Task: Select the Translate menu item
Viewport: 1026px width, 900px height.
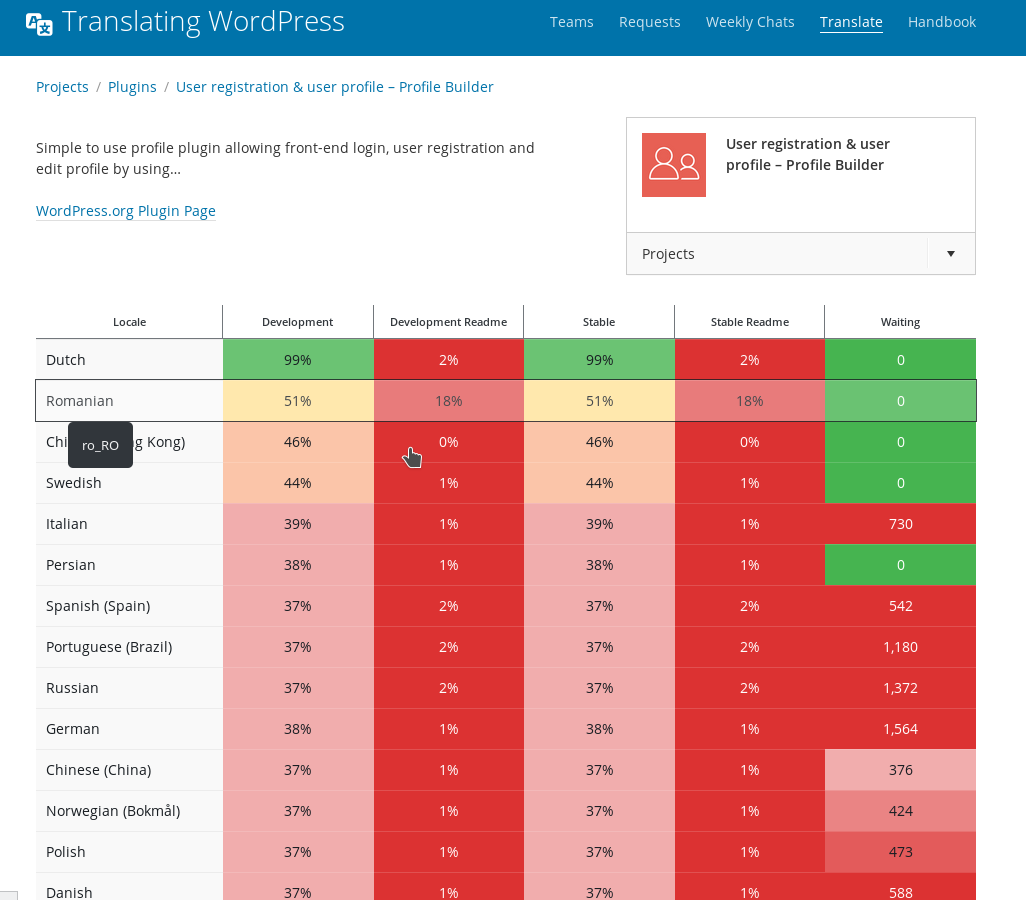Action: (x=851, y=22)
